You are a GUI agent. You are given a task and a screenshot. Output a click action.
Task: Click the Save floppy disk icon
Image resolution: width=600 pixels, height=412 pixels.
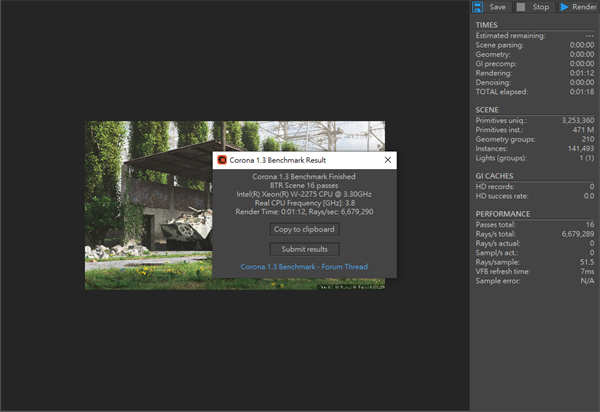pos(478,7)
